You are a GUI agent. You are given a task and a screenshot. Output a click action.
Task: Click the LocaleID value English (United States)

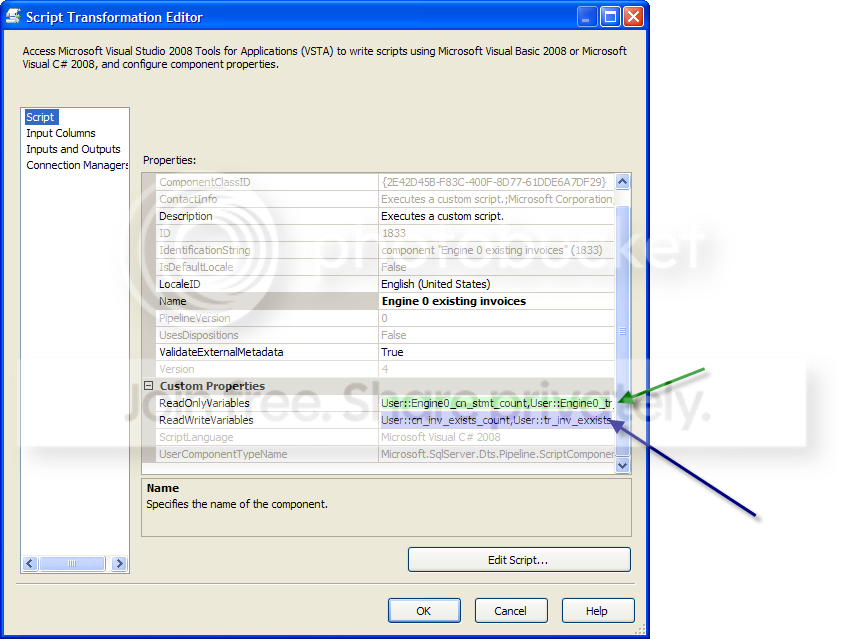coord(496,284)
